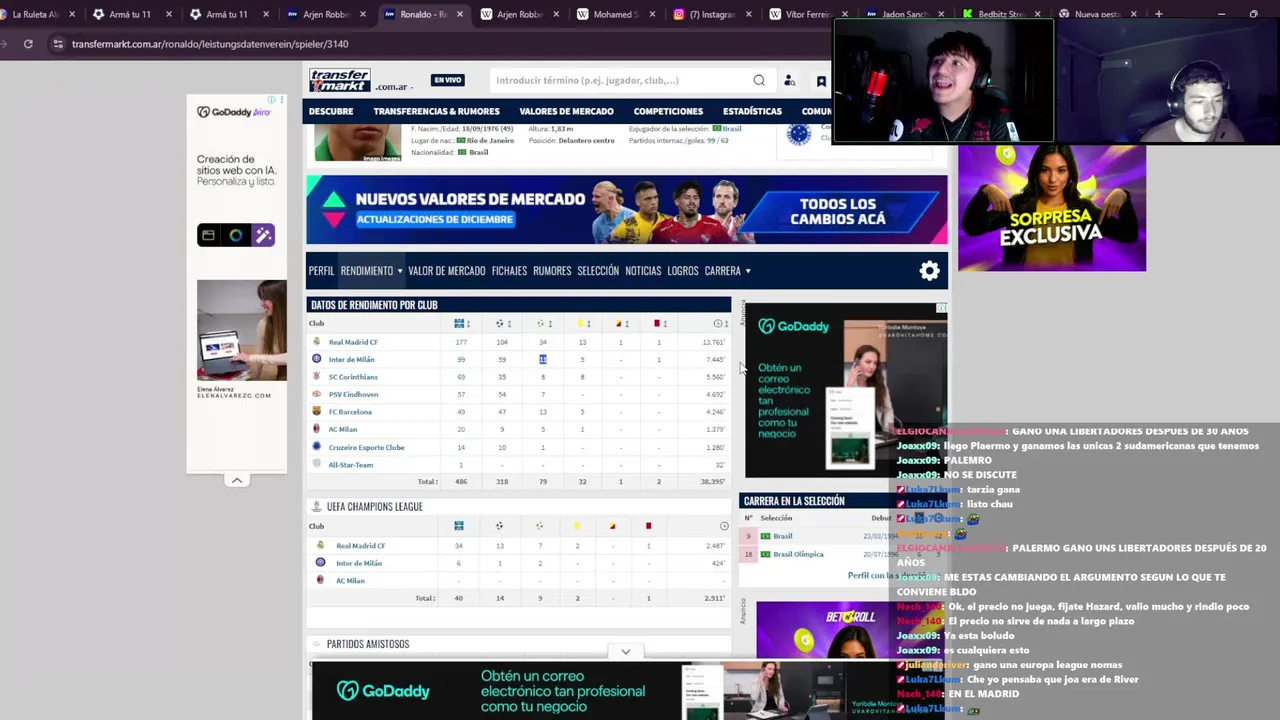Open AC Milan in Champions League table
This screenshot has width=1280, height=720.
(350, 581)
